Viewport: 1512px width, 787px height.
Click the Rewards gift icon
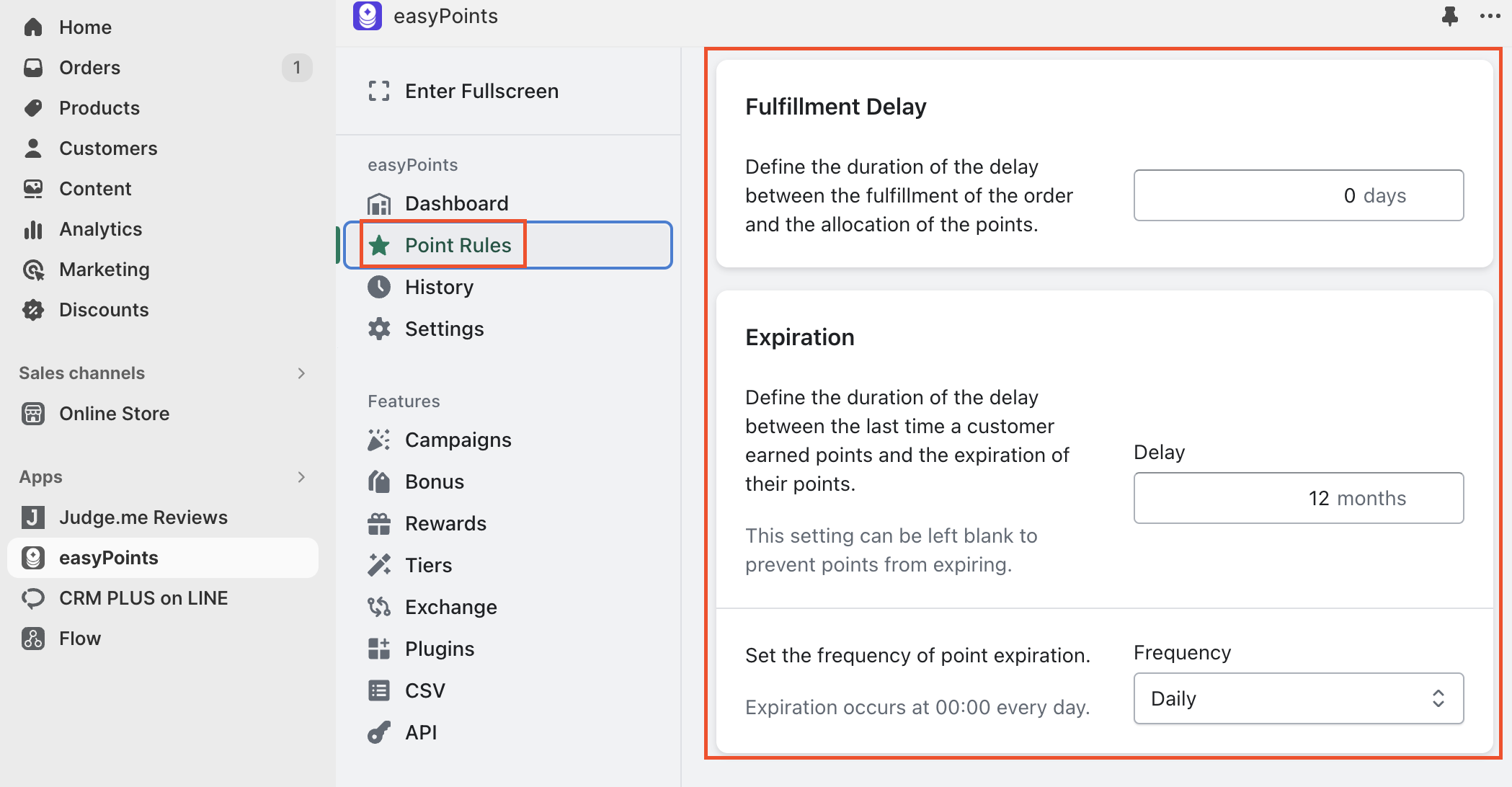(379, 523)
